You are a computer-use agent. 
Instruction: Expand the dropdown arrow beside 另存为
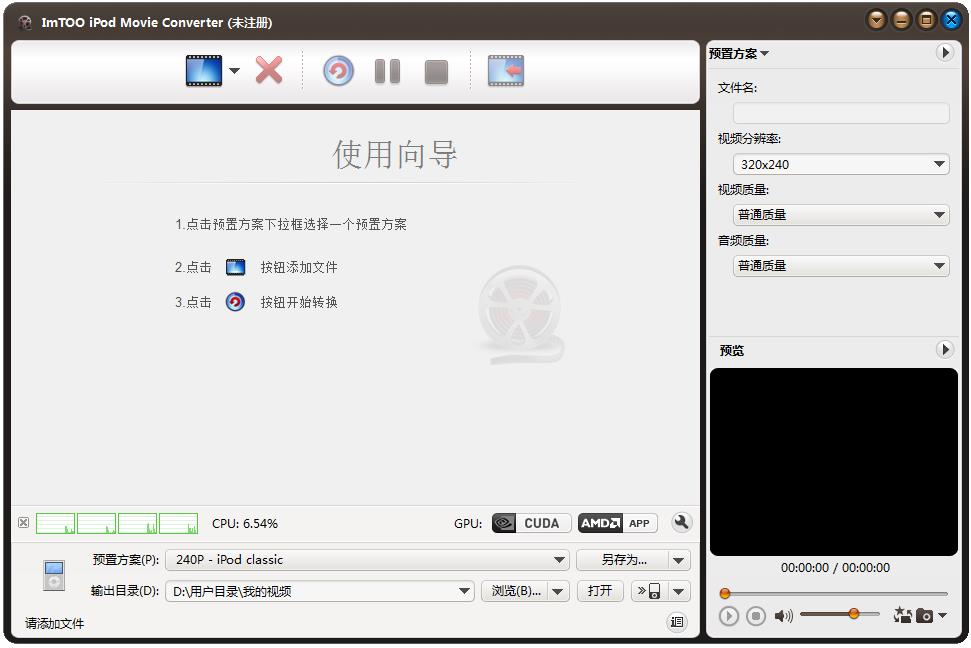click(679, 560)
